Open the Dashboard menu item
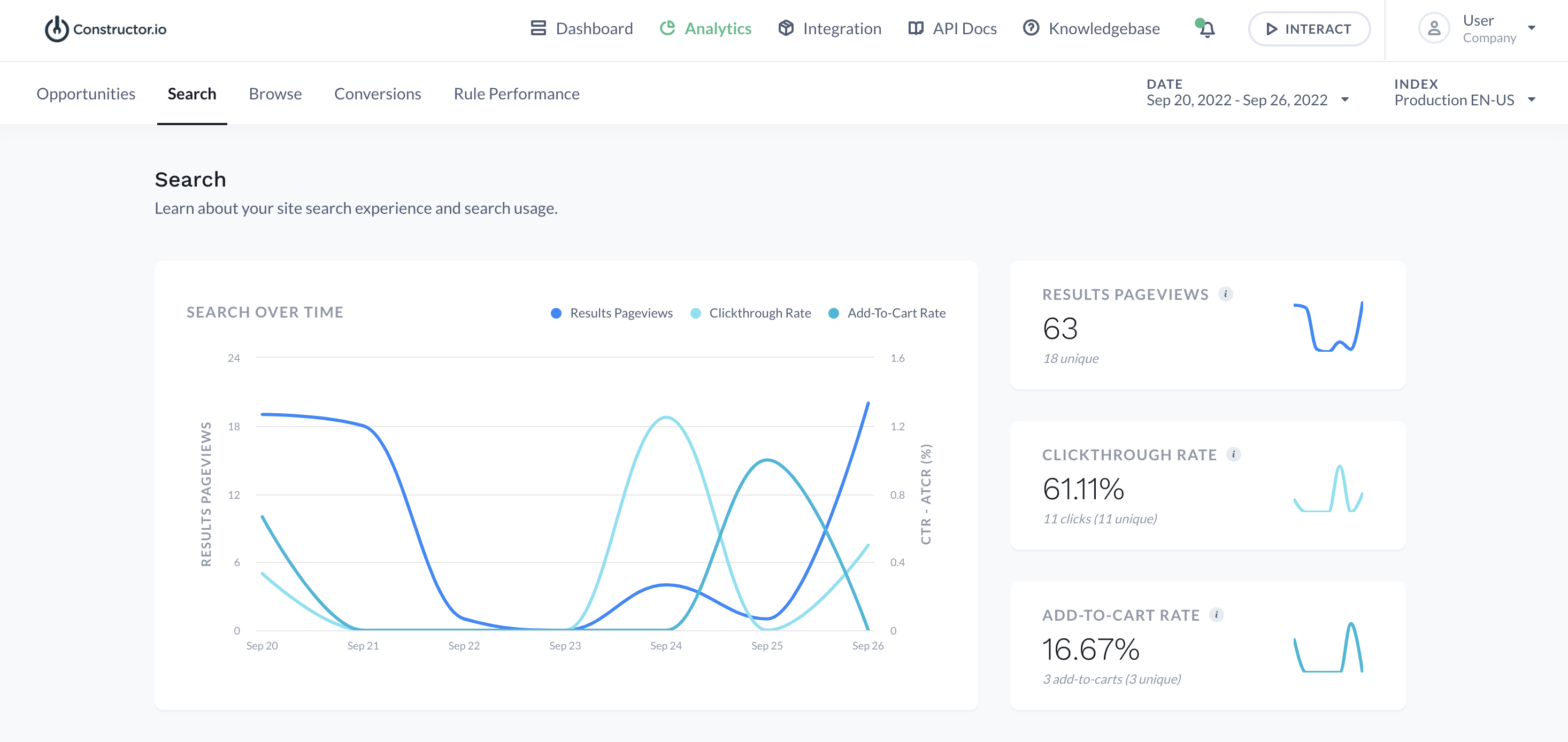This screenshot has width=1568, height=742. pyautogui.click(x=581, y=29)
